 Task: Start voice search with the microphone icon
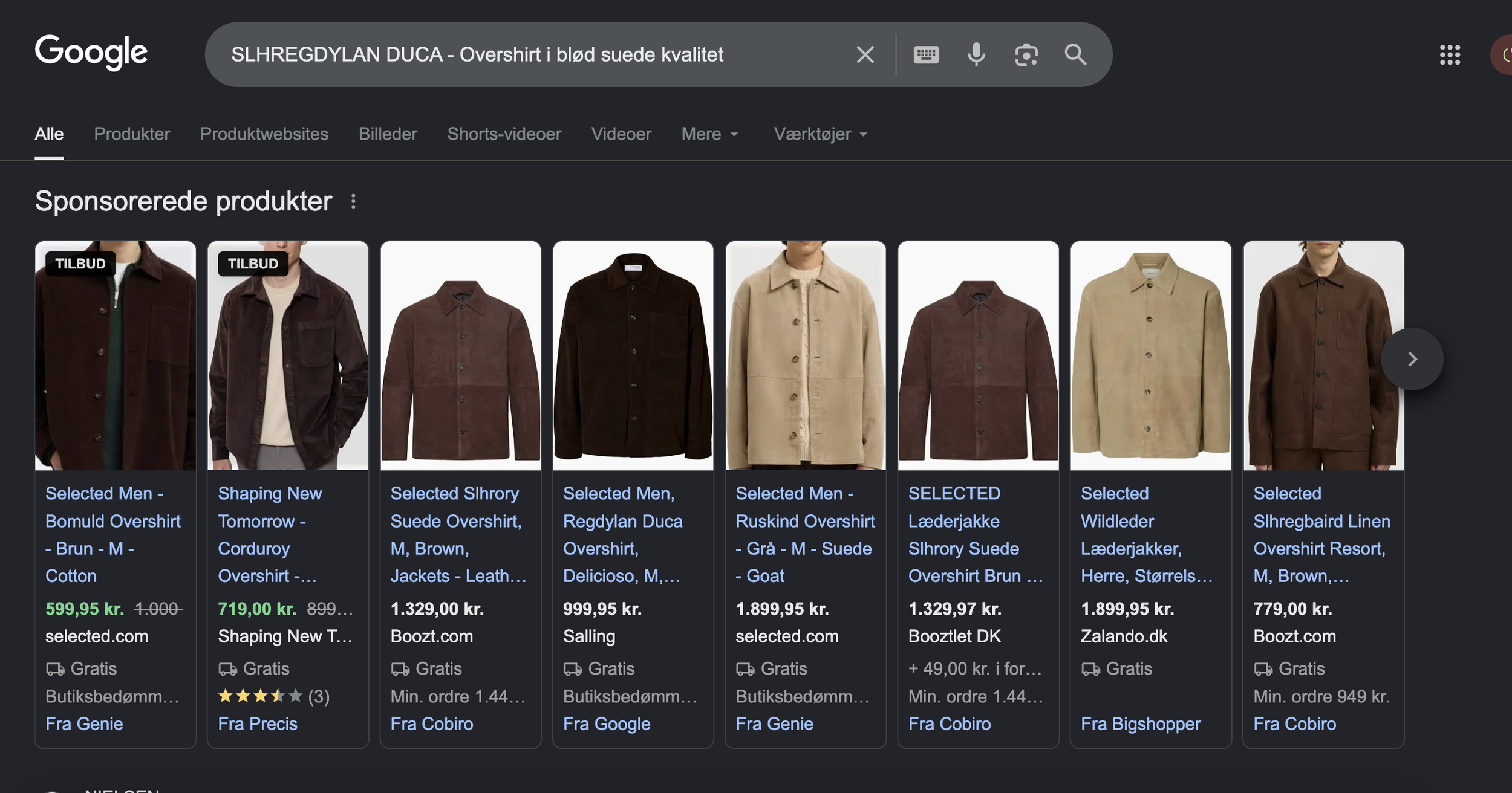click(976, 55)
